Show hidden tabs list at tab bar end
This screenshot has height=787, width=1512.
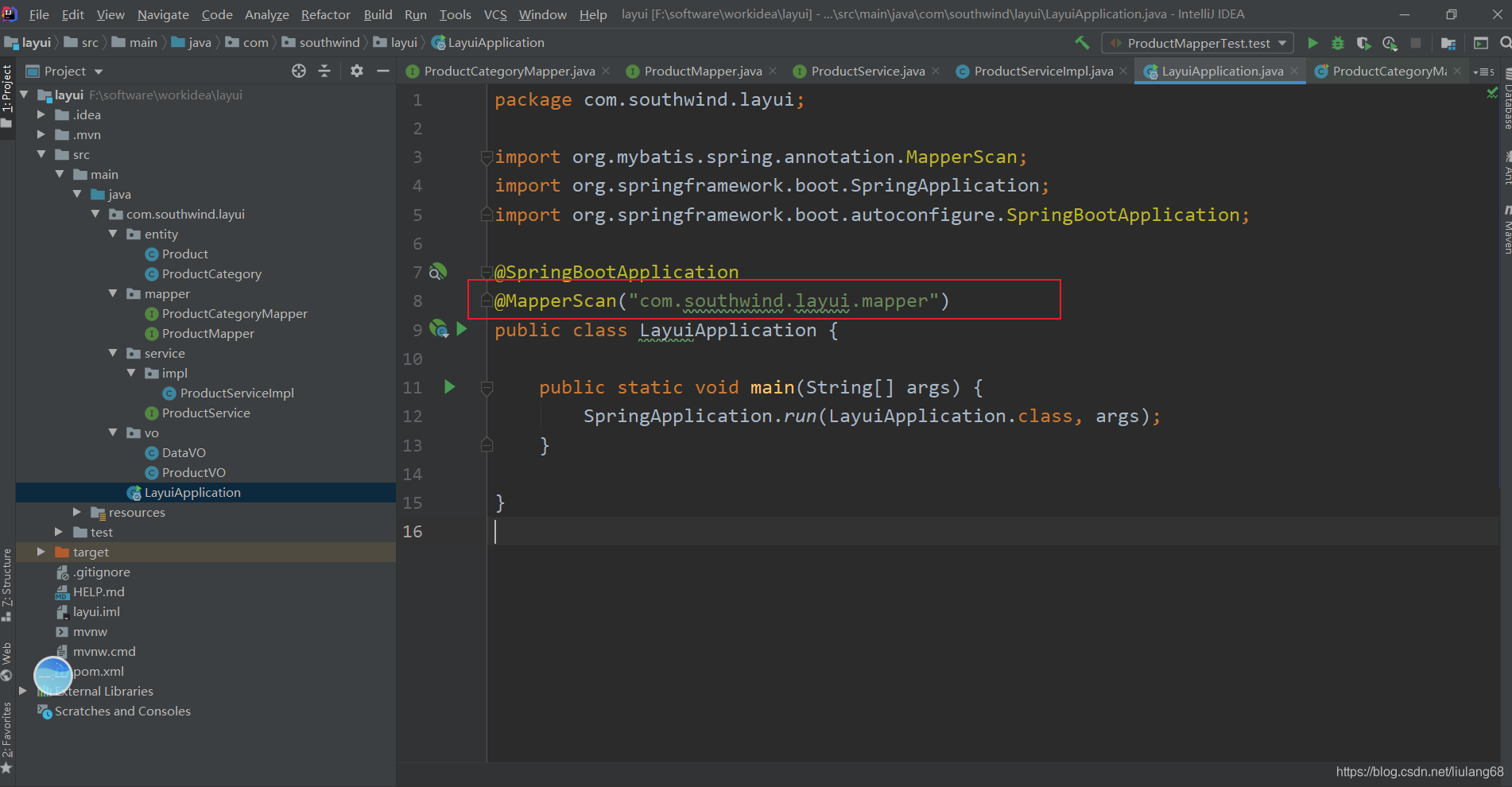[x=1483, y=72]
